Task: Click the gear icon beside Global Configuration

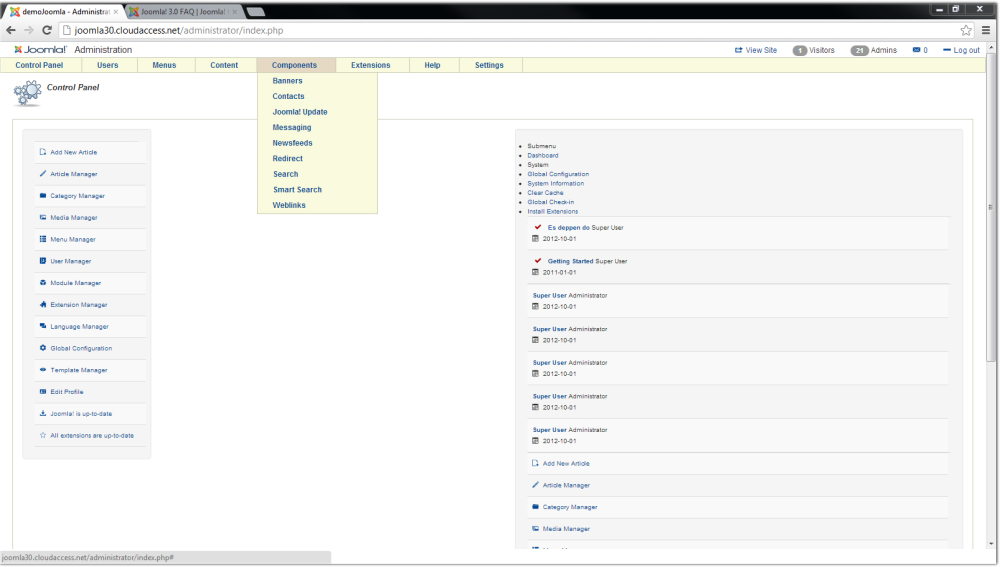Action: 43,348
